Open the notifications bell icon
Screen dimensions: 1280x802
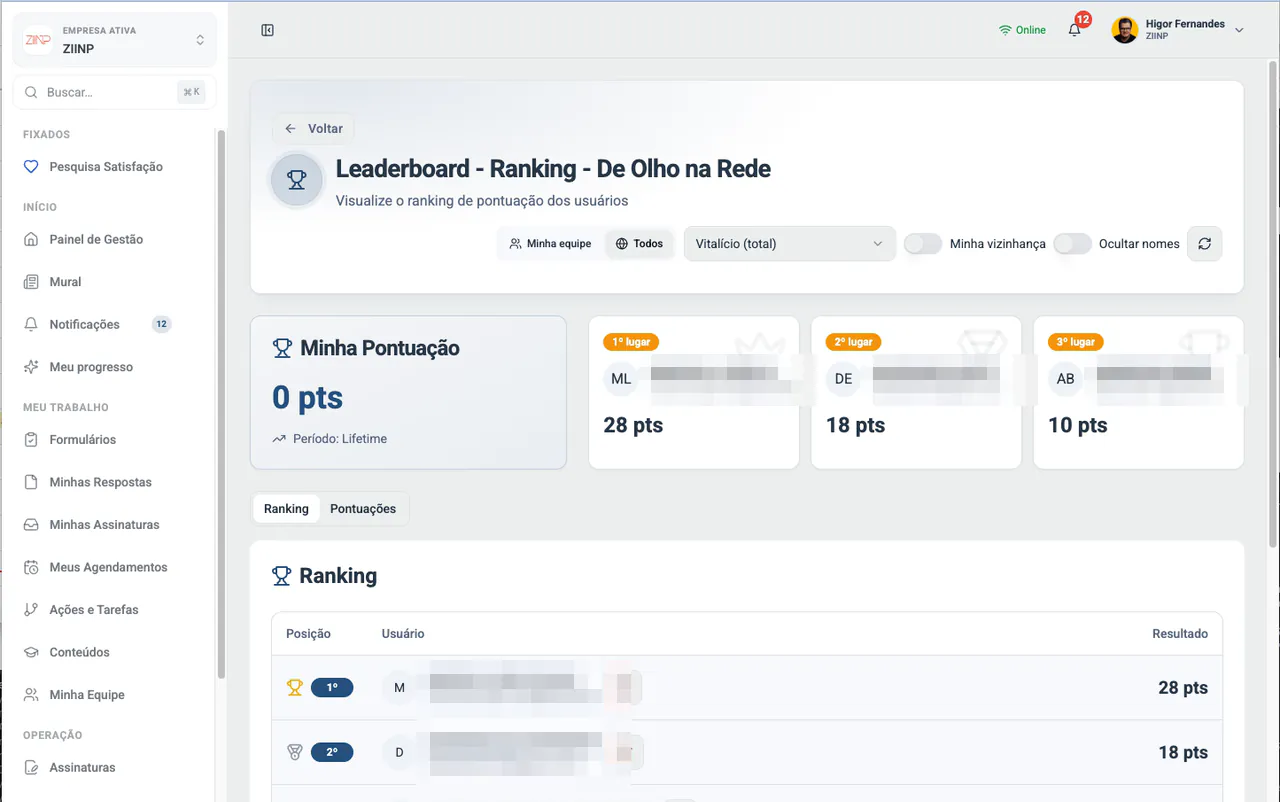(1075, 30)
